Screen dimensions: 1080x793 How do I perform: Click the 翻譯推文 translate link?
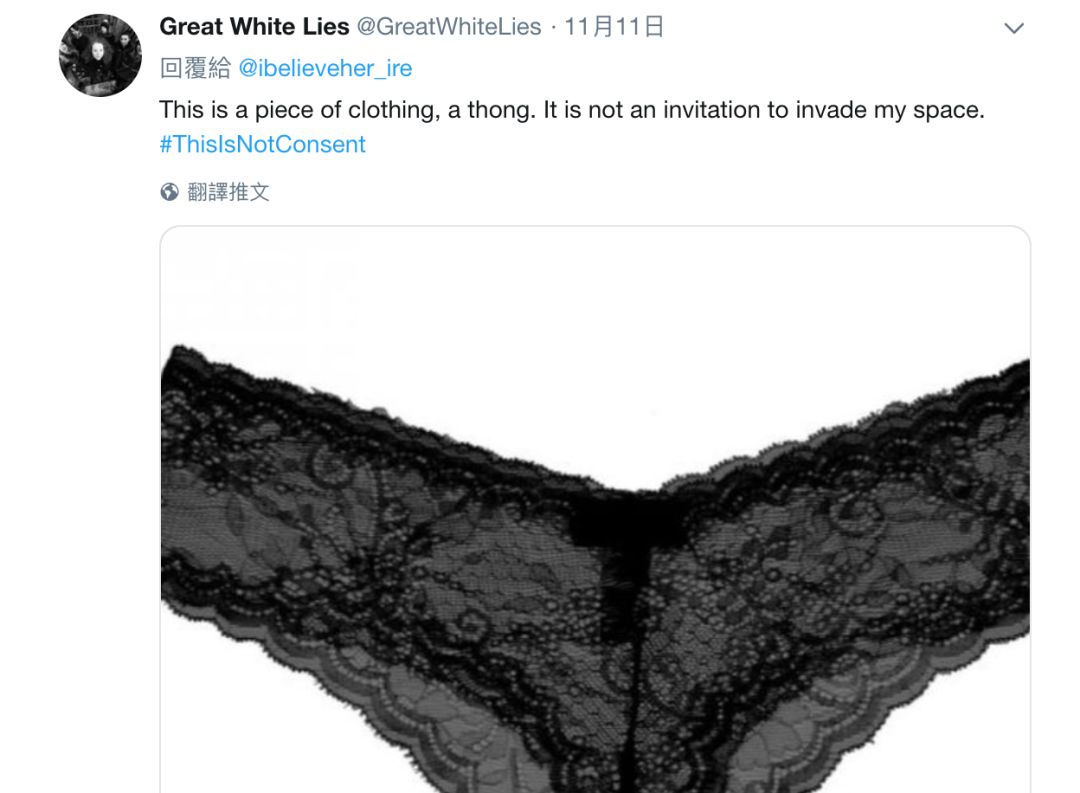coord(228,192)
